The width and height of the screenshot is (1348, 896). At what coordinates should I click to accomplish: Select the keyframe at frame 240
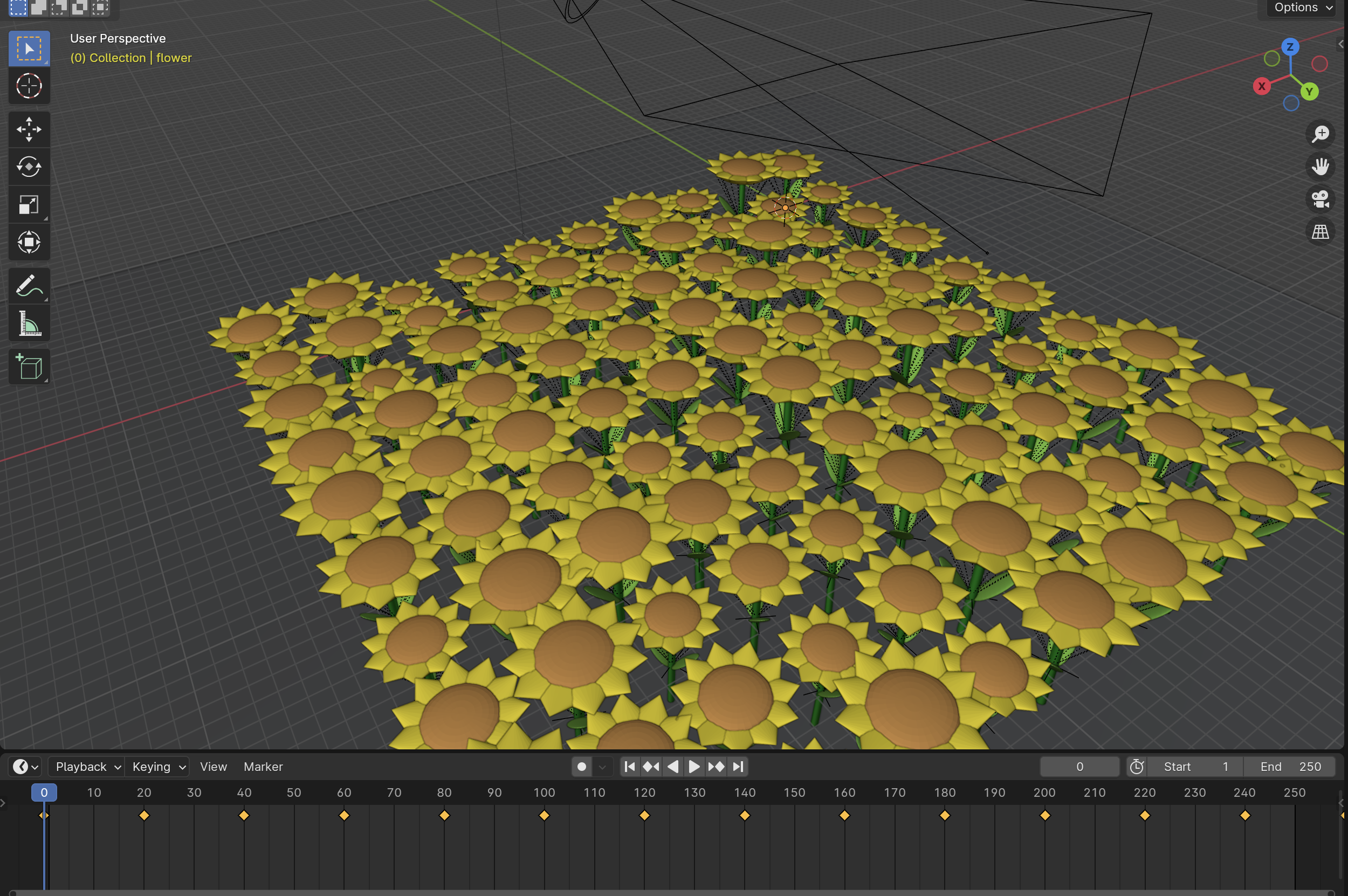(x=1244, y=816)
